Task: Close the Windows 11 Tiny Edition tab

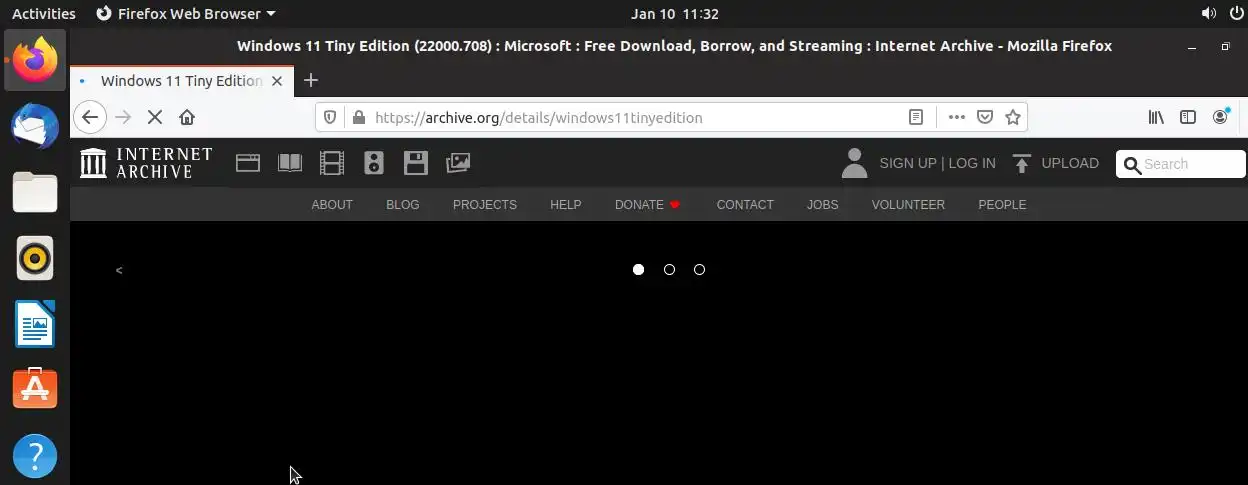Action: [x=277, y=81]
